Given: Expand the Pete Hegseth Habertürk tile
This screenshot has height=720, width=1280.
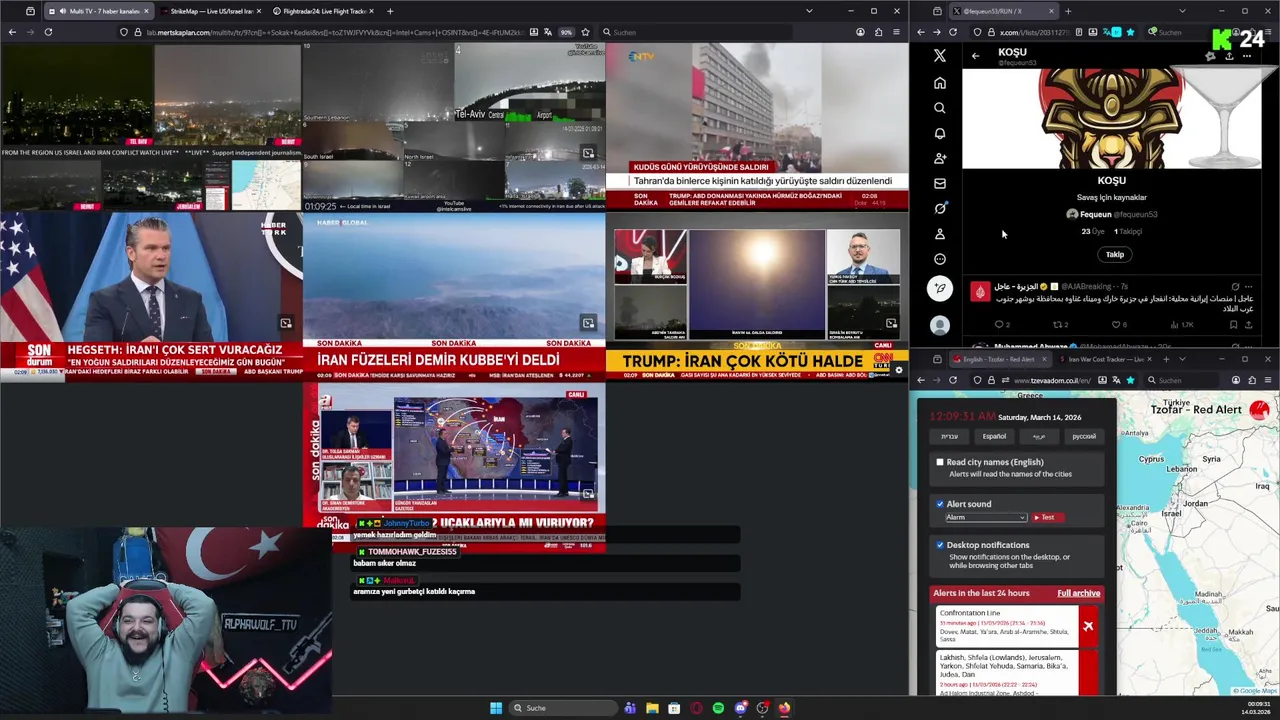Looking at the screenshot, I should pyautogui.click(x=286, y=323).
